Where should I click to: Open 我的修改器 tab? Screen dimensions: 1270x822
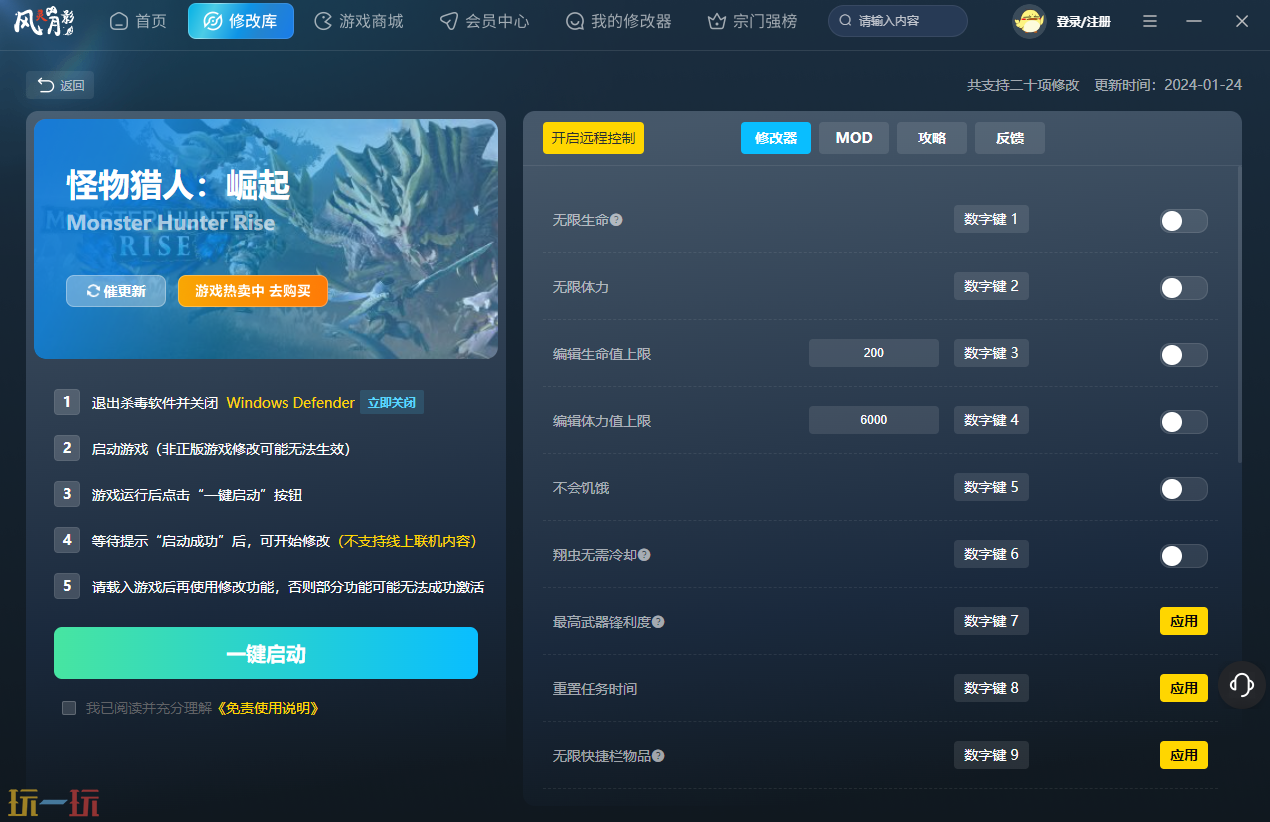618,21
